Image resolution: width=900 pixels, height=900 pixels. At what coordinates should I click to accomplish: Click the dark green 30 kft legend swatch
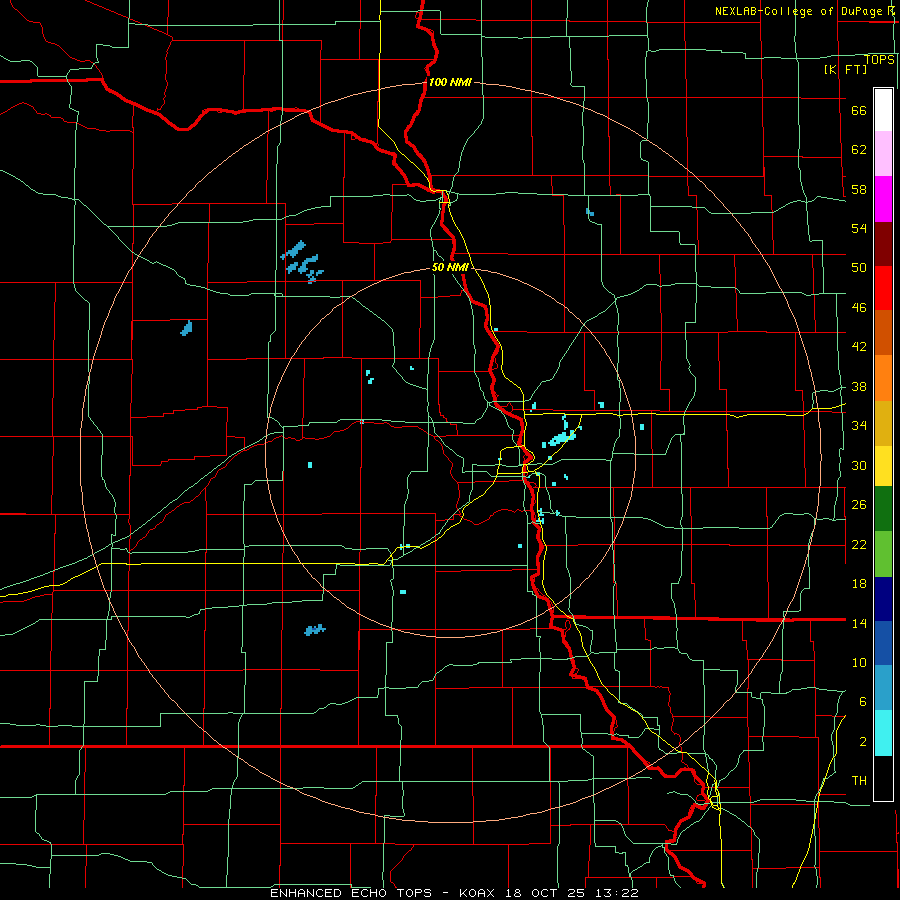point(883,509)
